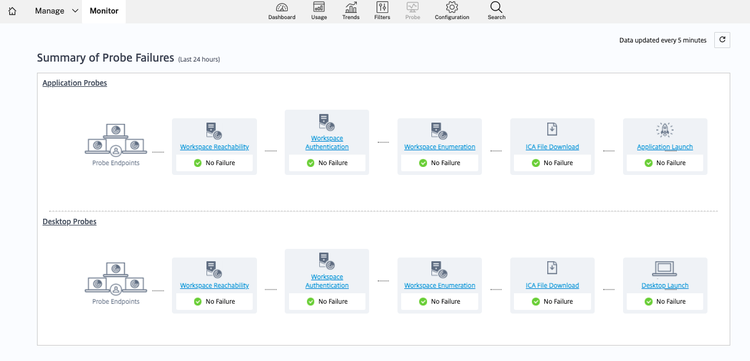The image size is (750, 361).
Task: Click Application Probes' Workspace Reachability server icon
Action: click(x=214, y=131)
